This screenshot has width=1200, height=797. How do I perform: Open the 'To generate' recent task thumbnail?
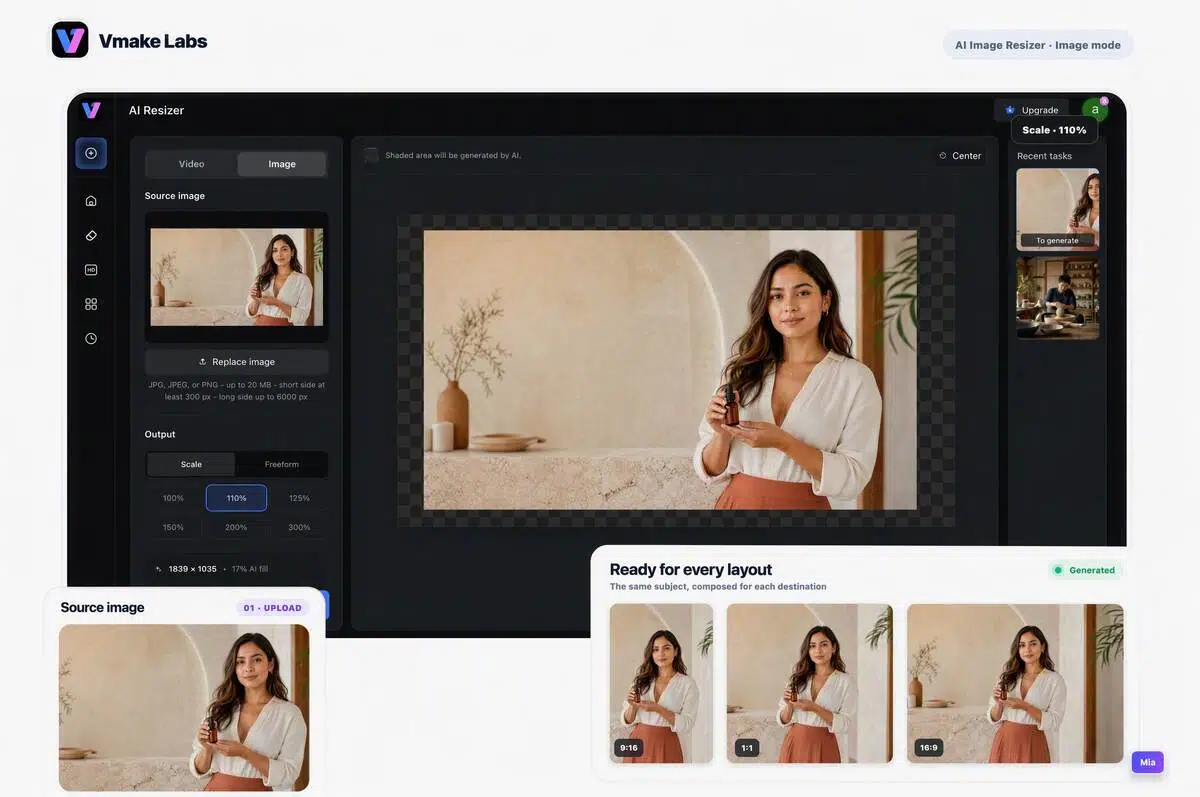[1058, 209]
